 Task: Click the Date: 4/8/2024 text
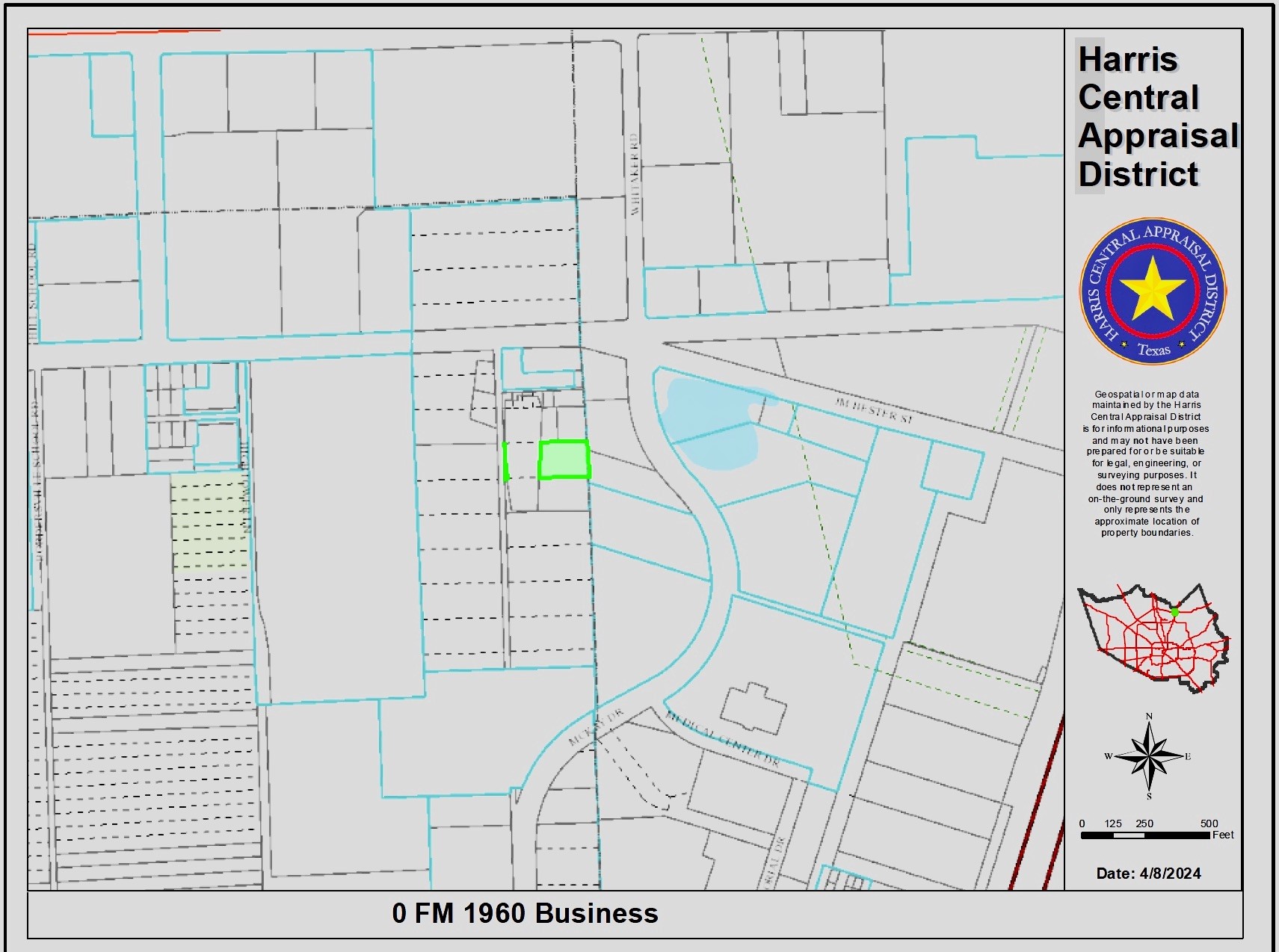click(1148, 874)
